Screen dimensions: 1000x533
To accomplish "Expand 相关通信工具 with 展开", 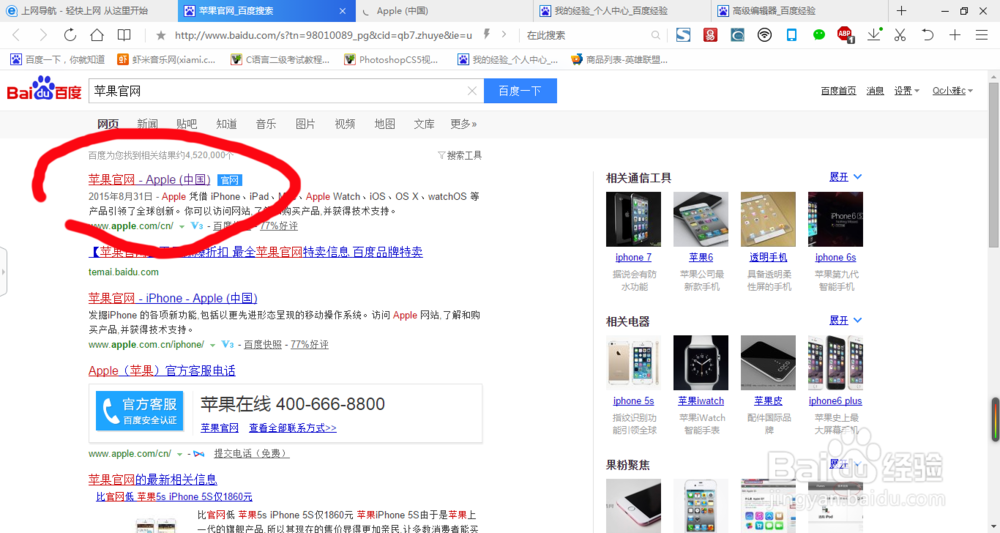I will pyautogui.click(x=845, y=177).
